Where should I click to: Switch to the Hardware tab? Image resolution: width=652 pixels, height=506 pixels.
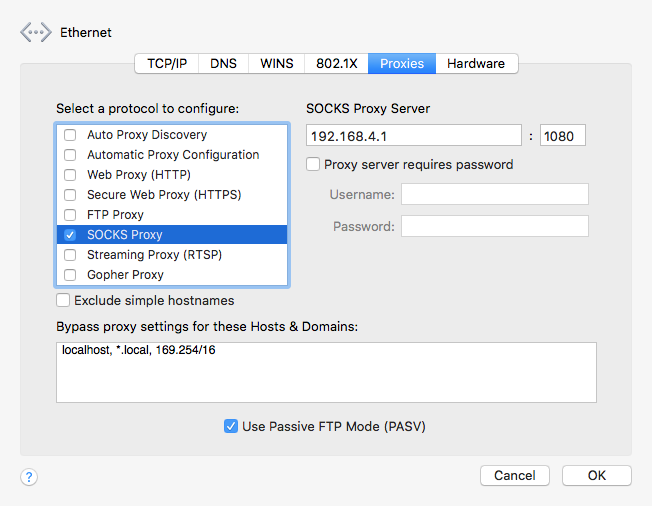click(476, 63)
